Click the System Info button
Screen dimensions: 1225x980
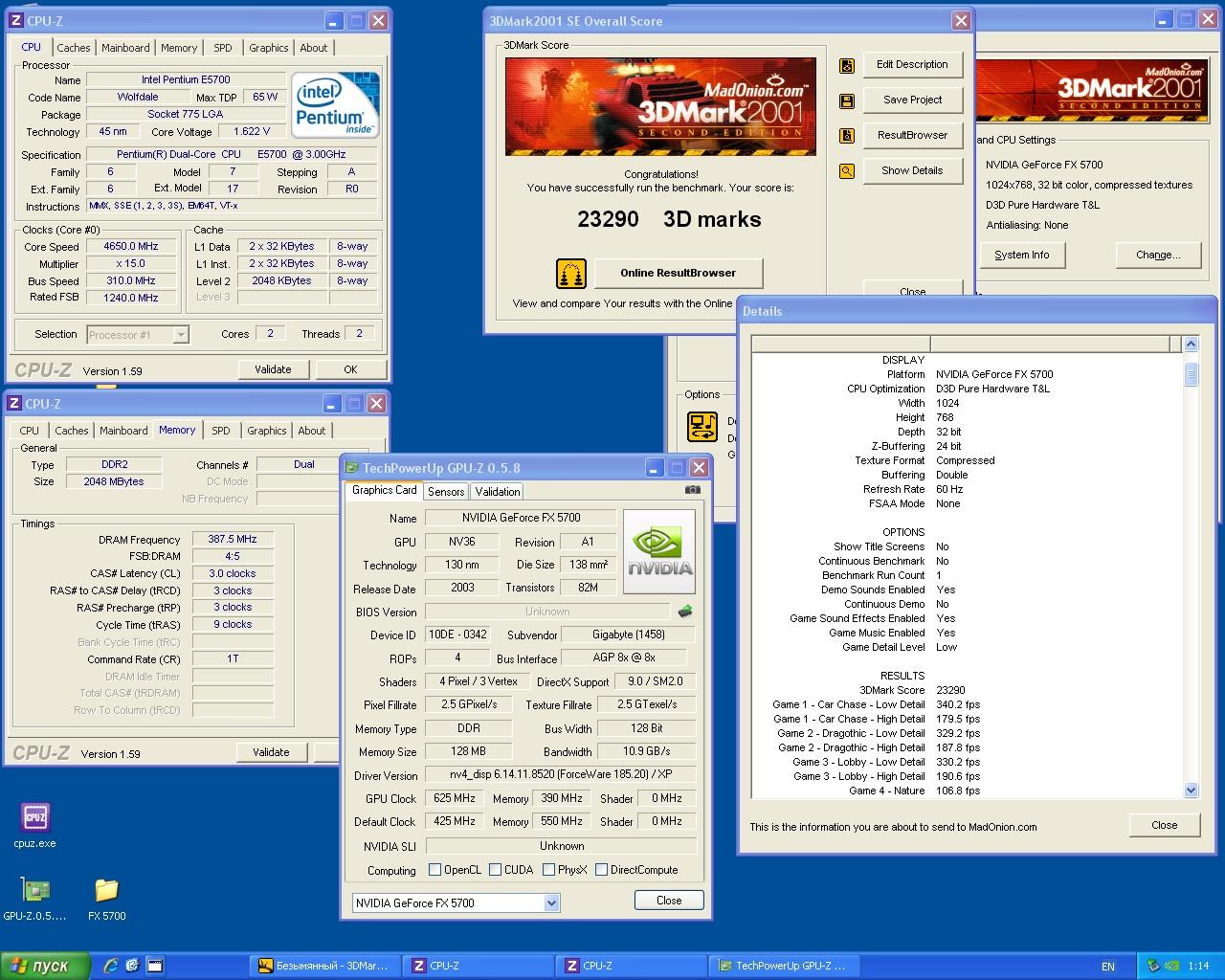[x=1021, y=255]
